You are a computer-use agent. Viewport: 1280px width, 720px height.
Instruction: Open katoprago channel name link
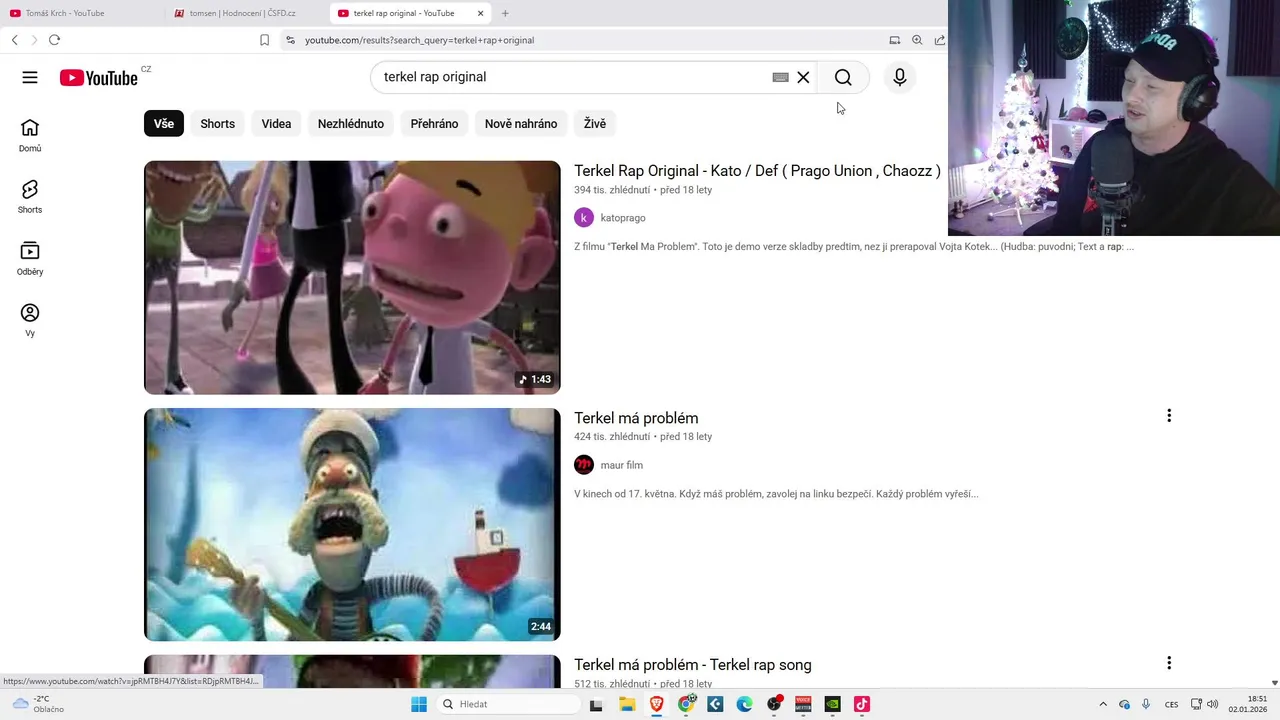pos(623,218)
